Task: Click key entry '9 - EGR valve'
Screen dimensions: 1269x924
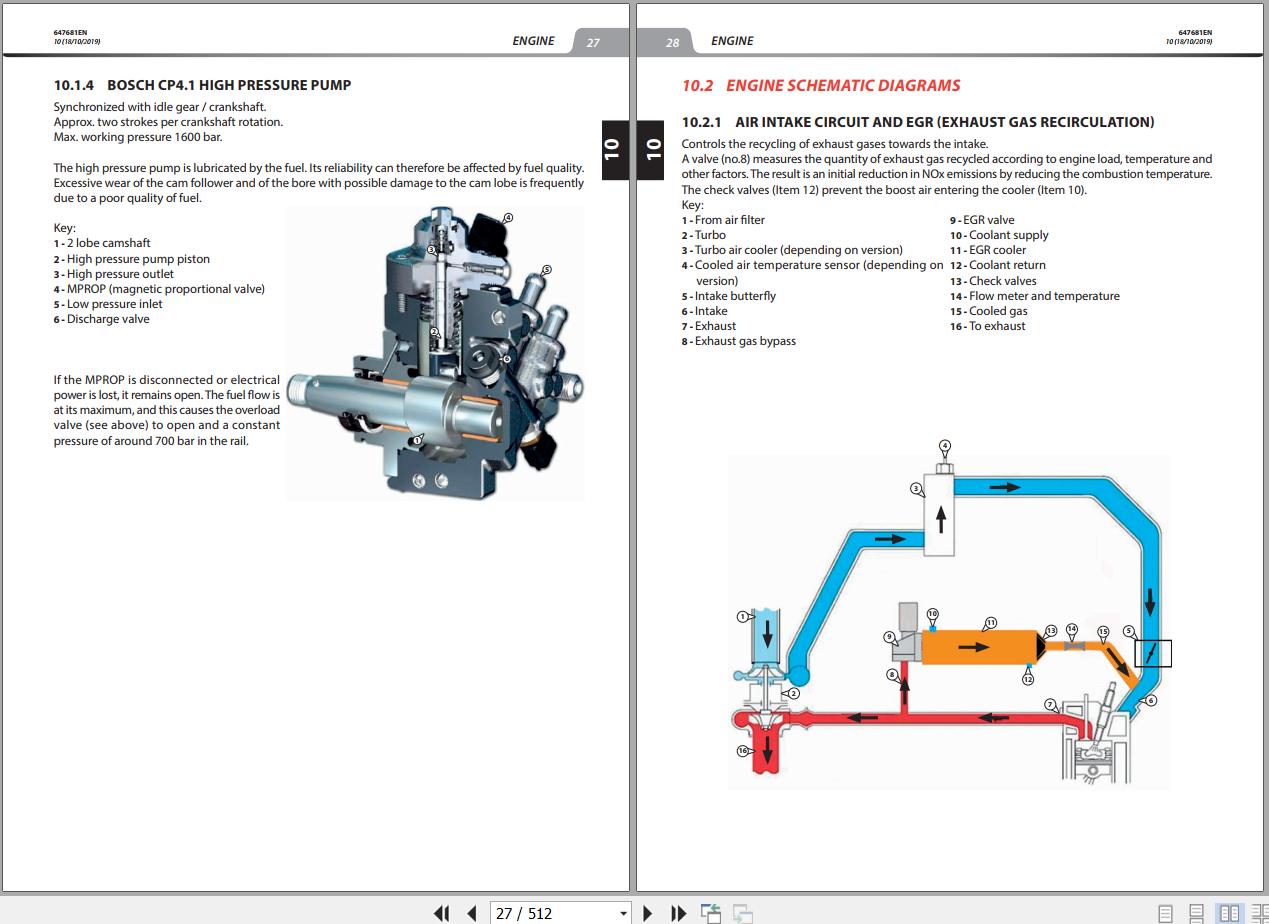Action: [982, 220]
